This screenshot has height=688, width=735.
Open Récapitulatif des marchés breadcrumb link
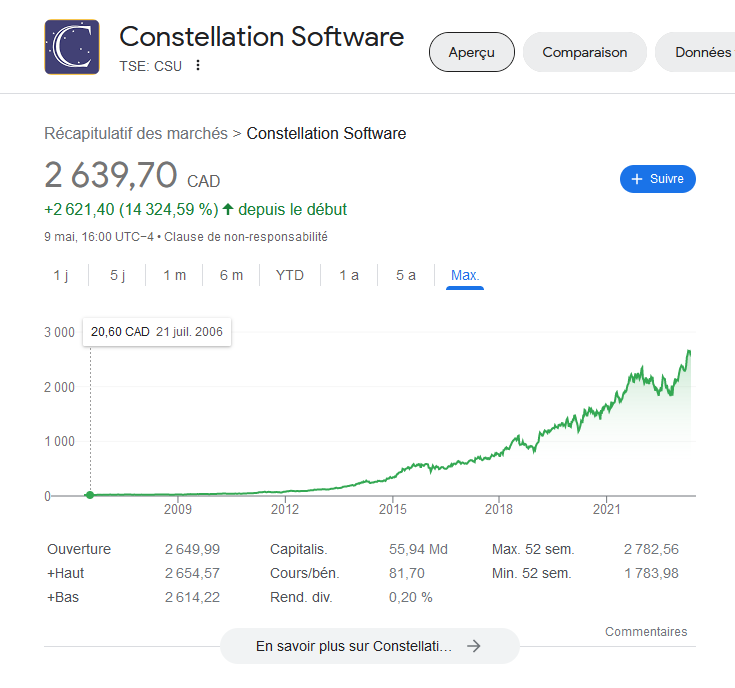click(136, 133)
